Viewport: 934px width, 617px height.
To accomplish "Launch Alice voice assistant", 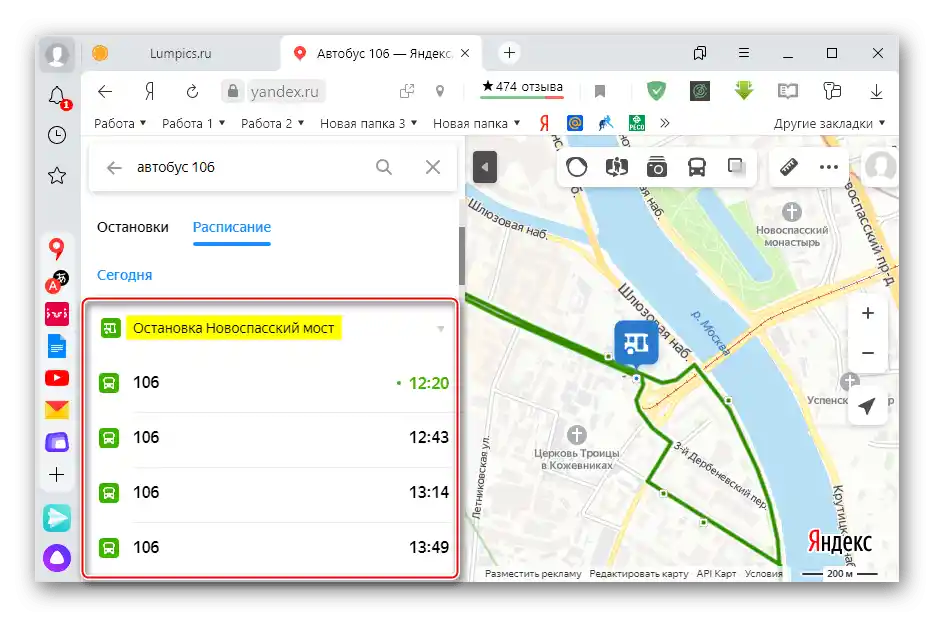I will tap(57, 558).
